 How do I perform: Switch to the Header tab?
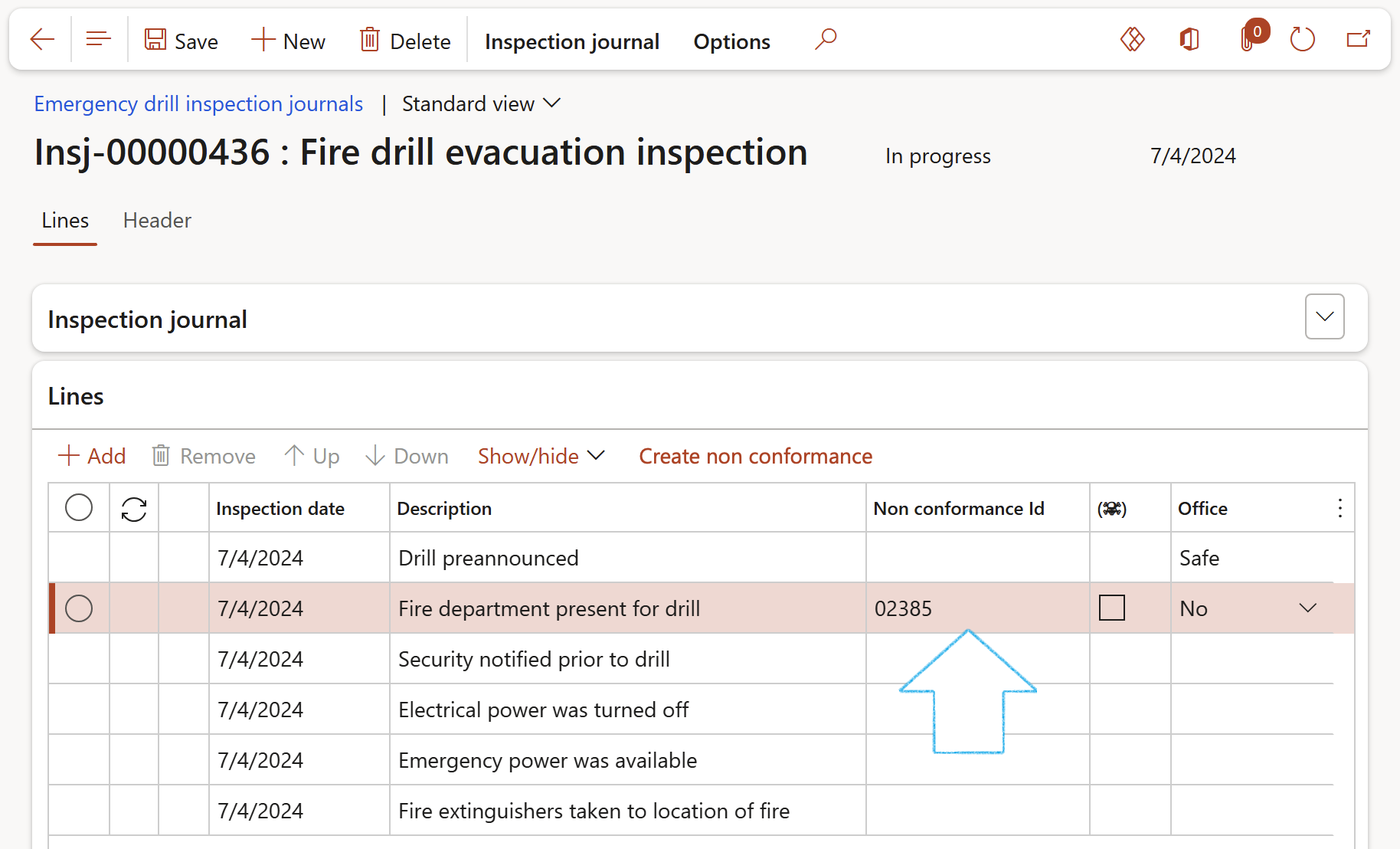point(157,221)
